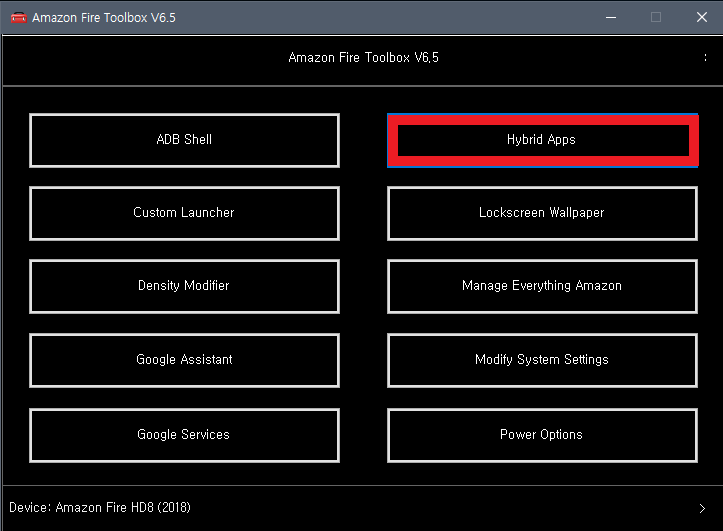This screenshot has height=531, width=723.
Task: Minimize the Amazon Fire Toolbox window
Action: tap(611, 18)
